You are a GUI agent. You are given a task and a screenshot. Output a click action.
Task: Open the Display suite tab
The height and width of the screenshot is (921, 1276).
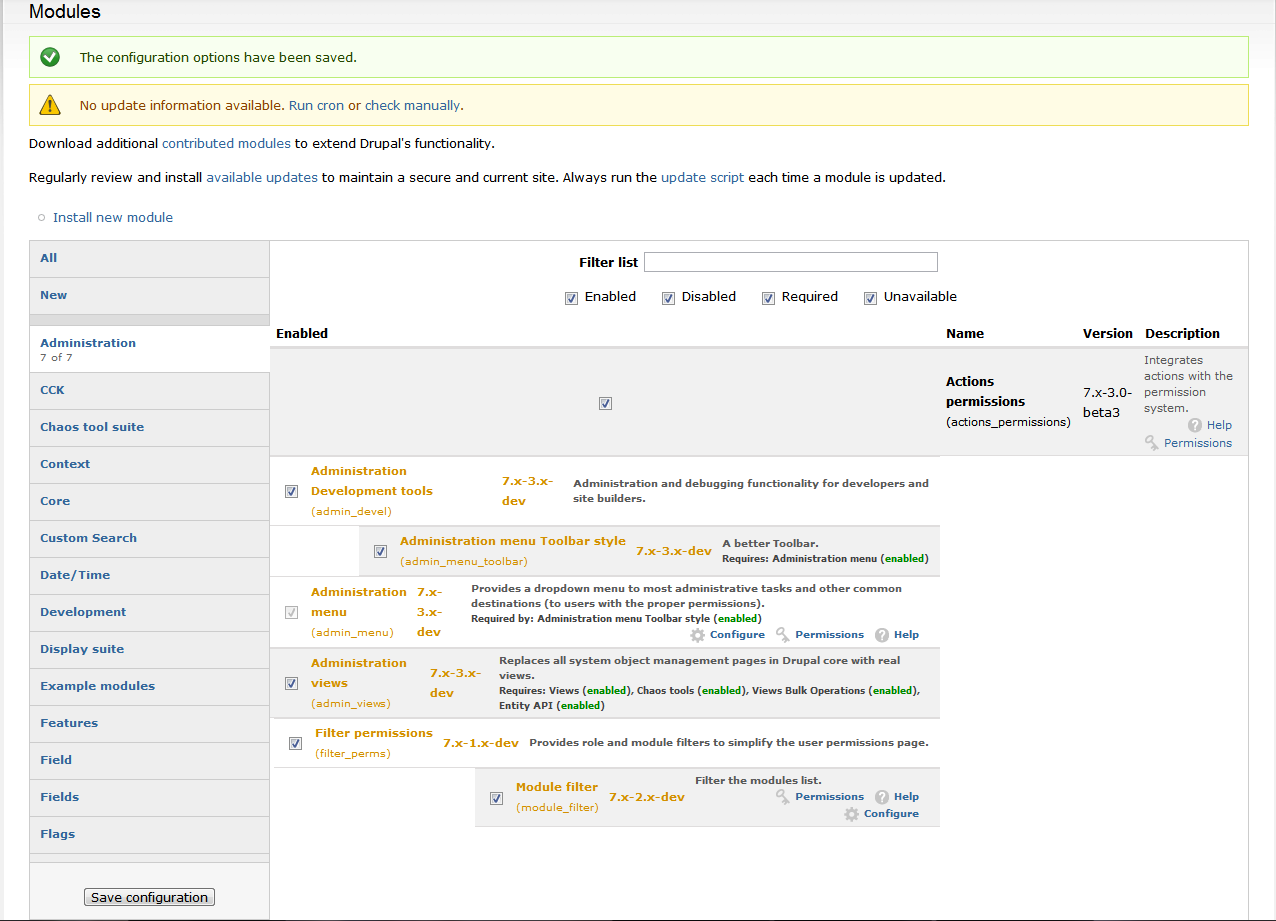pos(150,649)
